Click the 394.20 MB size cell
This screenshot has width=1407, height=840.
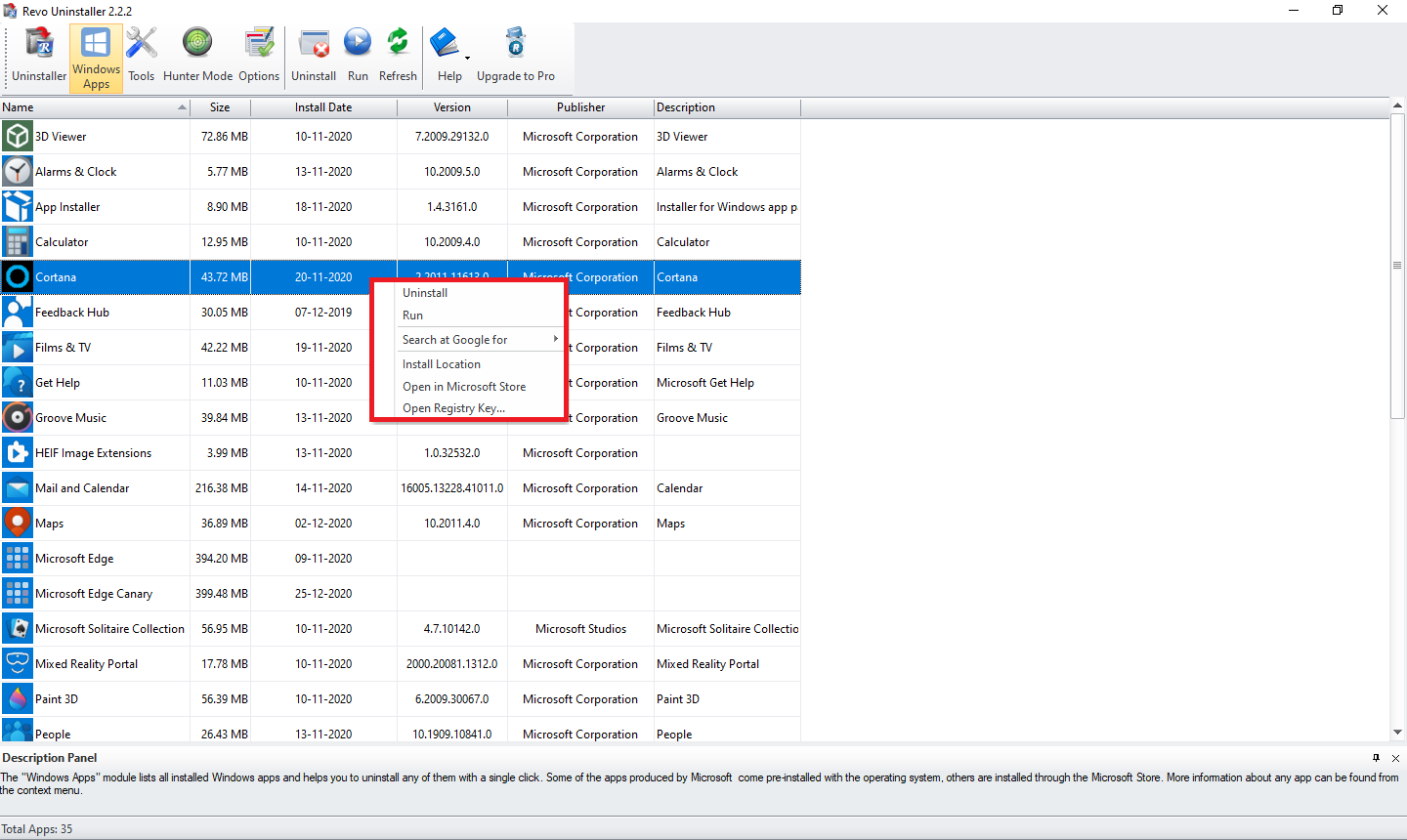coord(222,559)
